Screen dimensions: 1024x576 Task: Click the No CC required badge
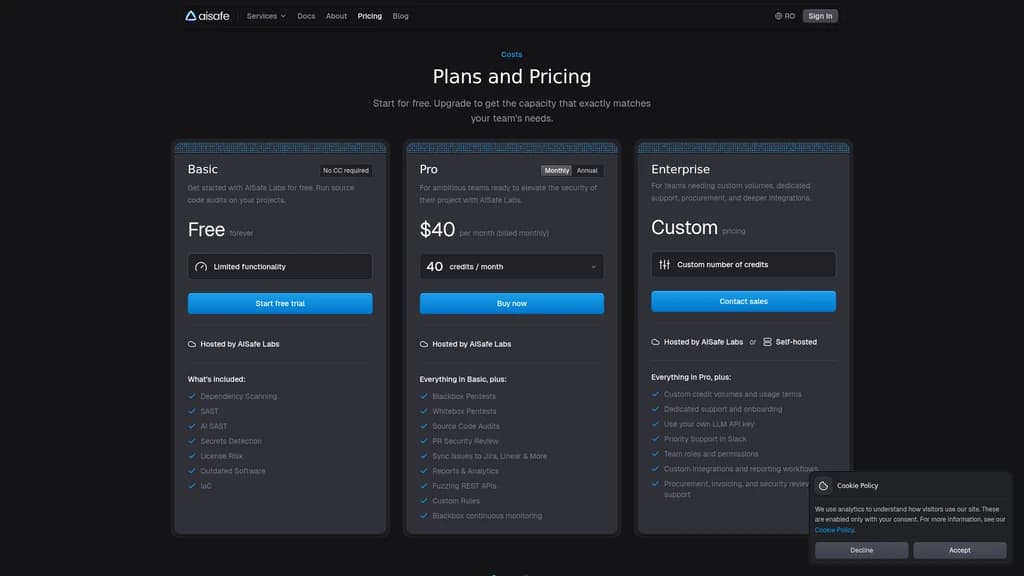tap(345, 170)
